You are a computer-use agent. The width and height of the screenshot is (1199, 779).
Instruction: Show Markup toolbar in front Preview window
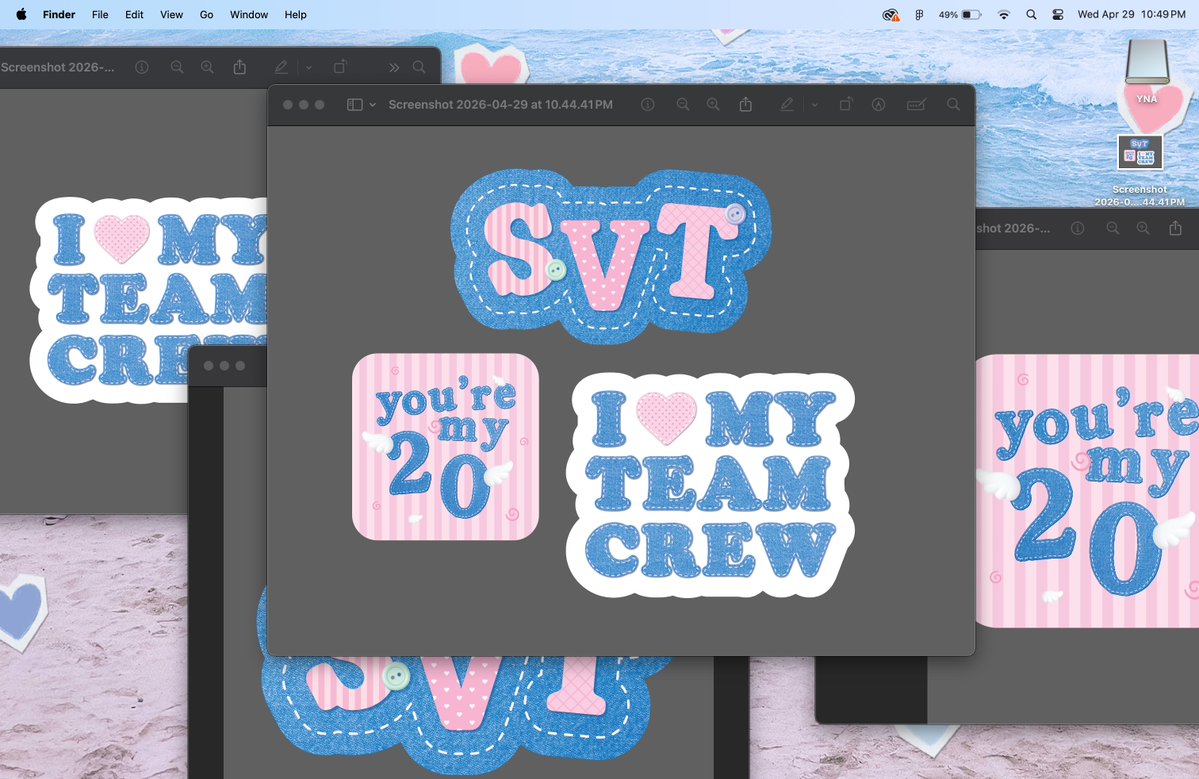pos(879,105)
